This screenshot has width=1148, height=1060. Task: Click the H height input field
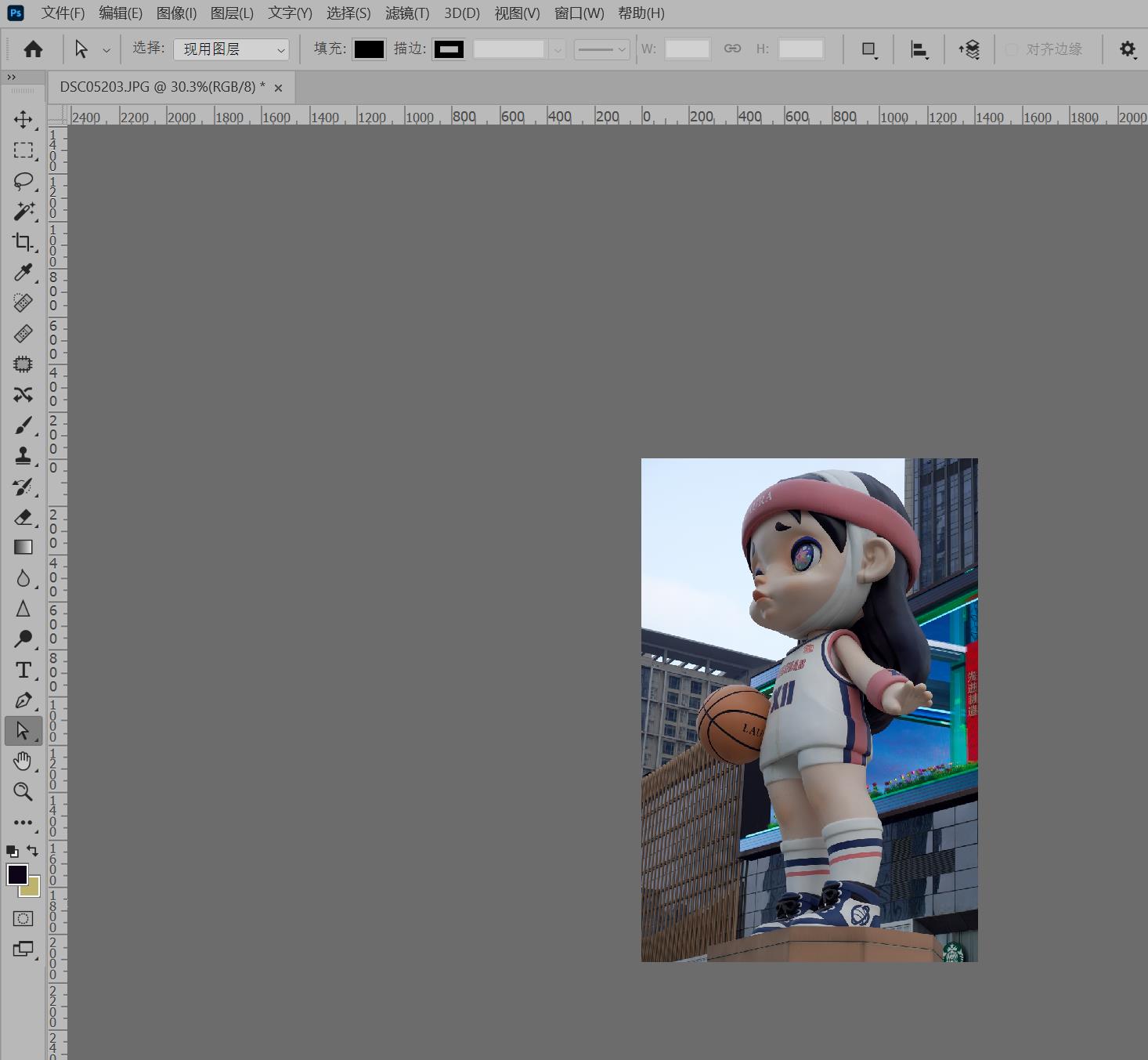pos(801,49)
